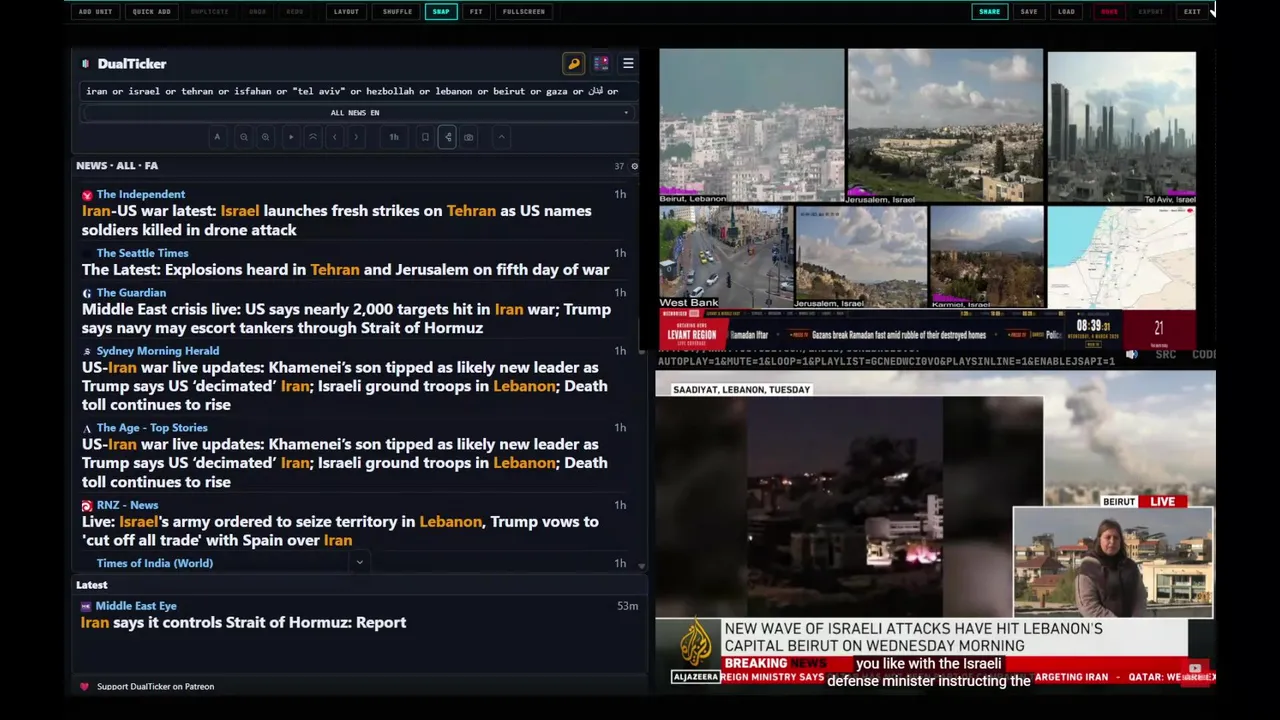Collapse toolbar with single chevron up icon

coord(501,137)
